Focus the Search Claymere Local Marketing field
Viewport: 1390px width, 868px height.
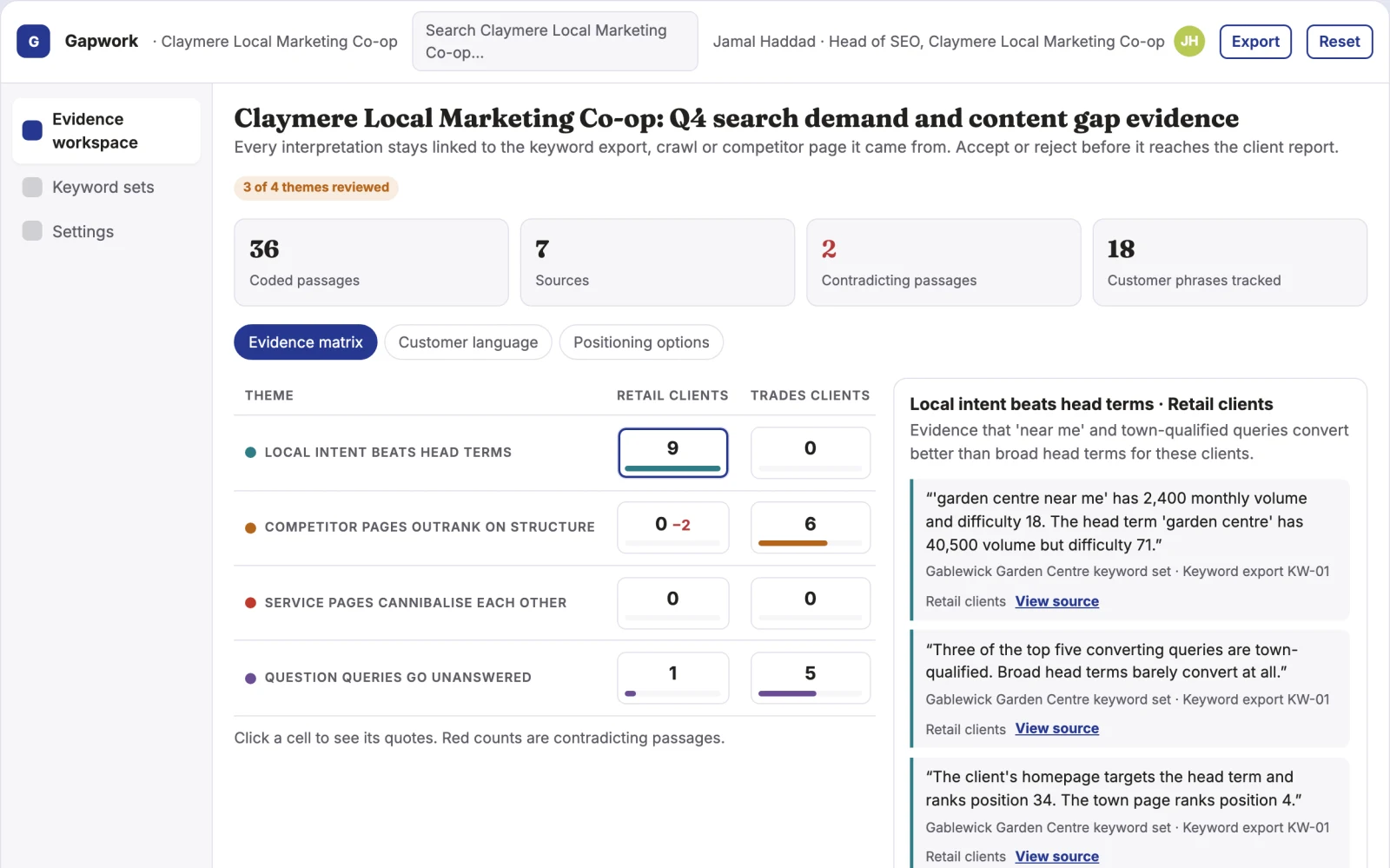click(555, 41)
